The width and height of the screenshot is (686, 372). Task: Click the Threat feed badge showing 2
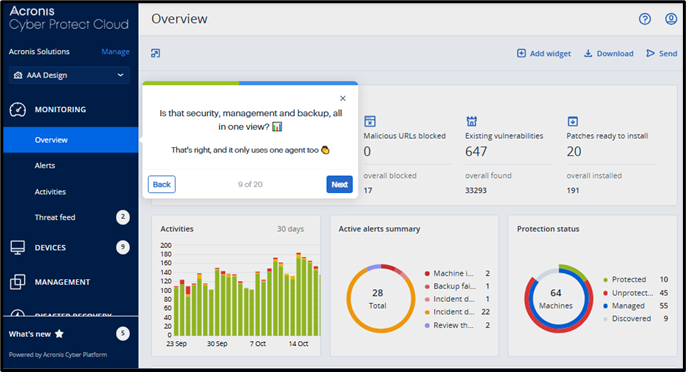[x=123, y=217]
